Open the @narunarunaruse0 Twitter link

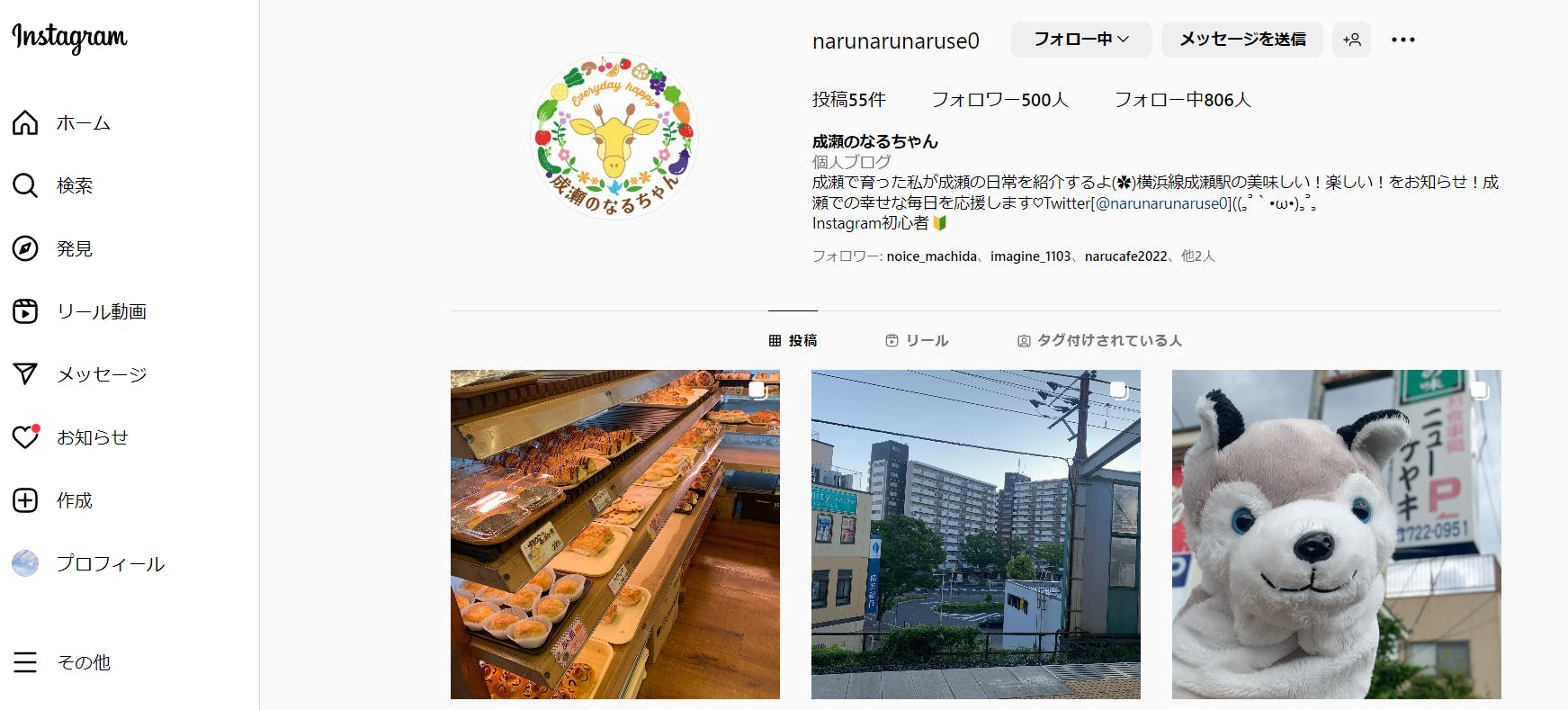pyautogui.click(x=1160, y=203)
